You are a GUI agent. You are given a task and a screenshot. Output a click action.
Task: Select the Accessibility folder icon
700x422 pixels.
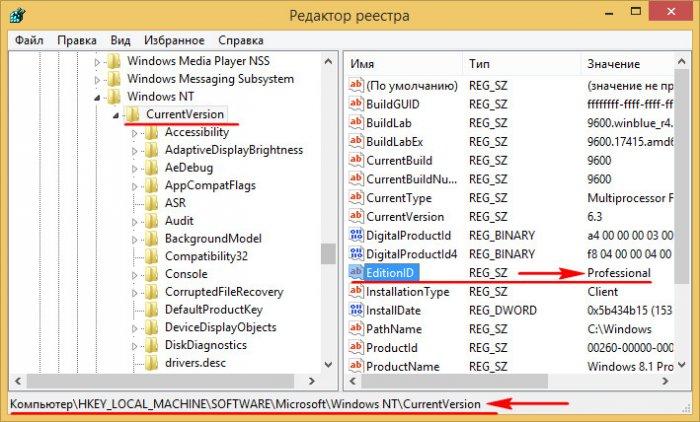151,132
